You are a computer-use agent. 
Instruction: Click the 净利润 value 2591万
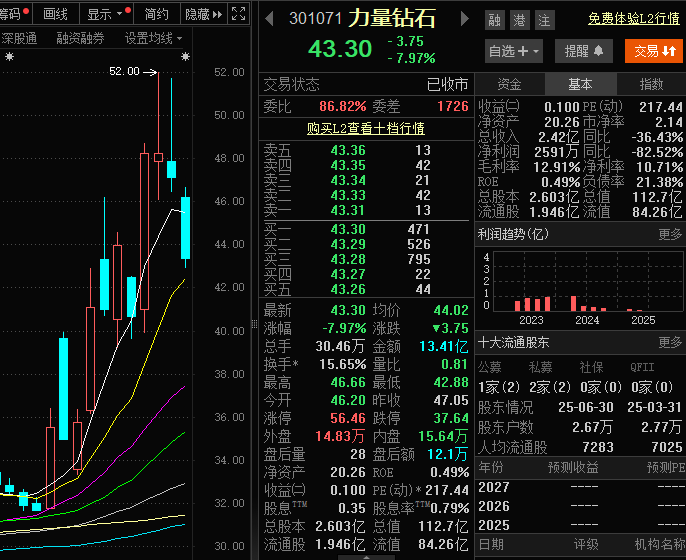pyautogui.click(x=556, y=152)
